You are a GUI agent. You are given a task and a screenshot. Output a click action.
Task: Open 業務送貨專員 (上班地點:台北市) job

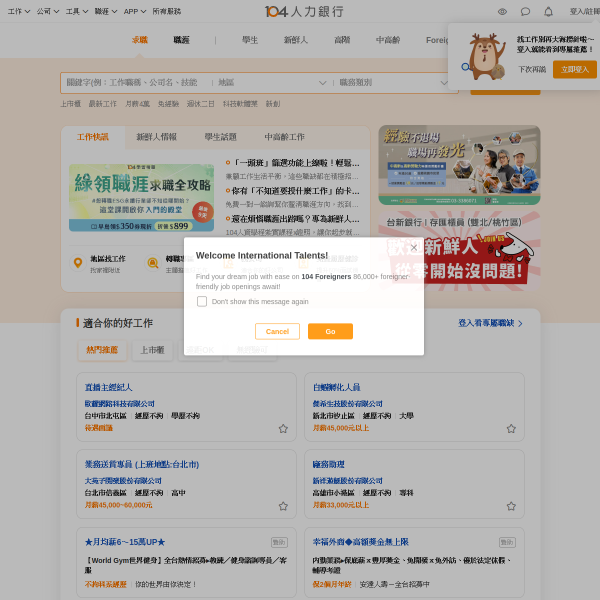(142, 464)
